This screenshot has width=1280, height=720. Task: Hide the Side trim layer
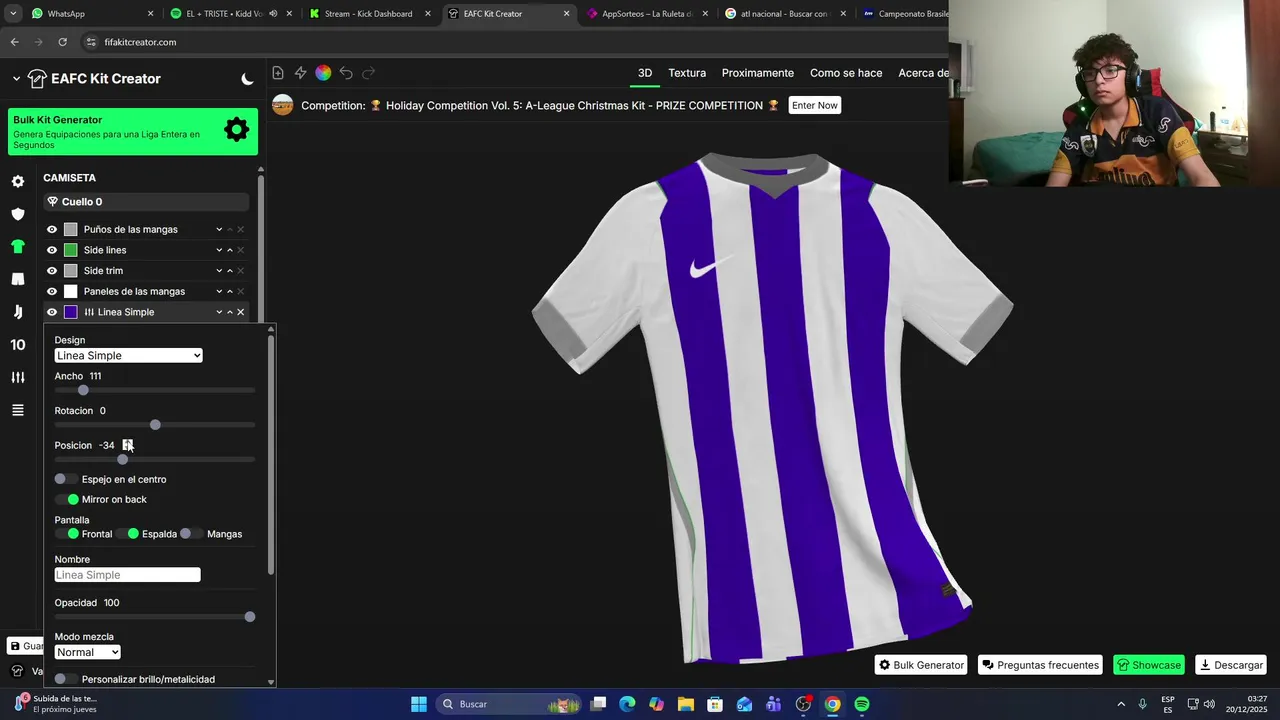click(x=52, y=271)
